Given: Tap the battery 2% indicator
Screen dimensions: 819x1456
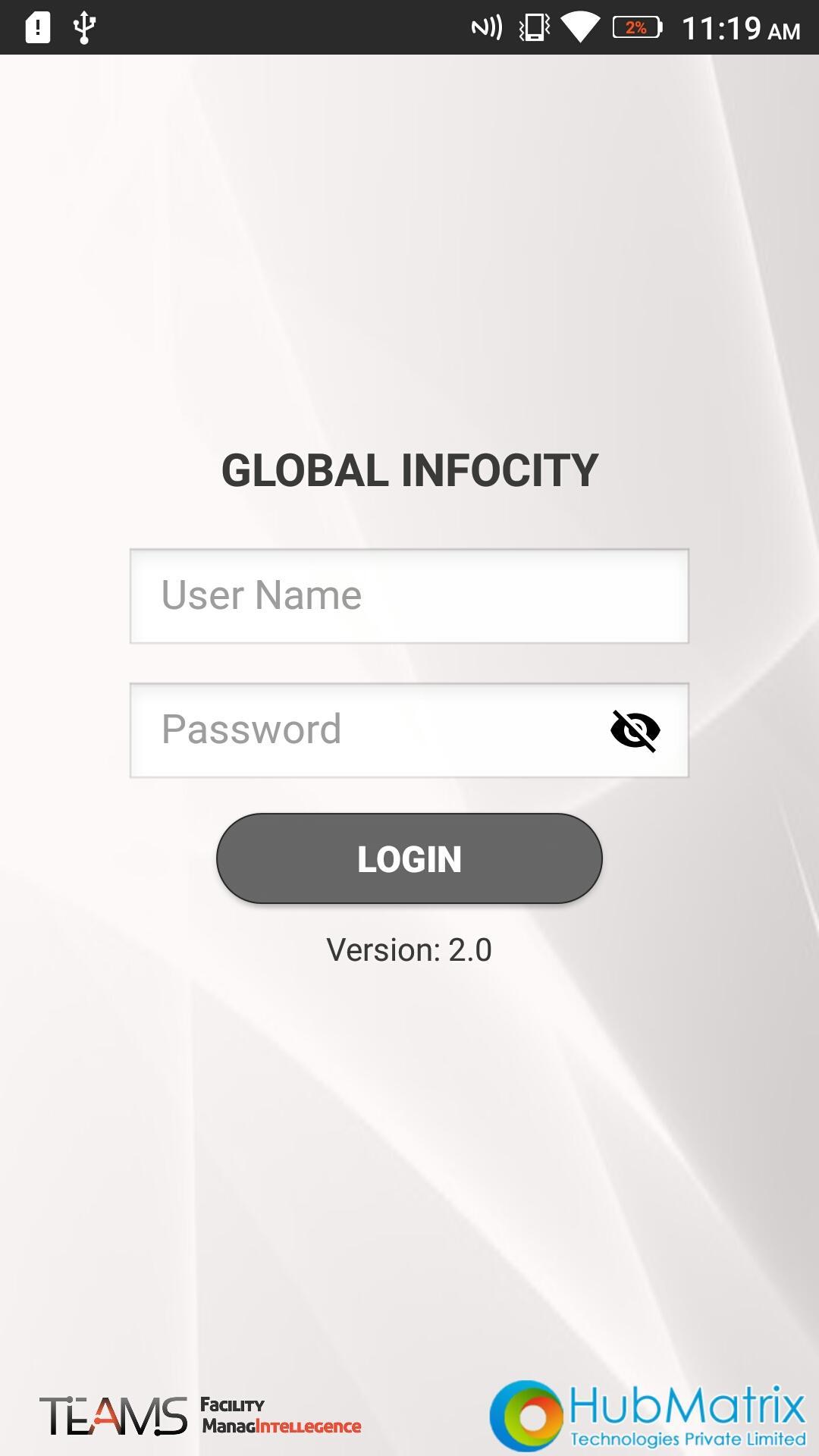Looking at the screenshot, I should click(637, 28).
